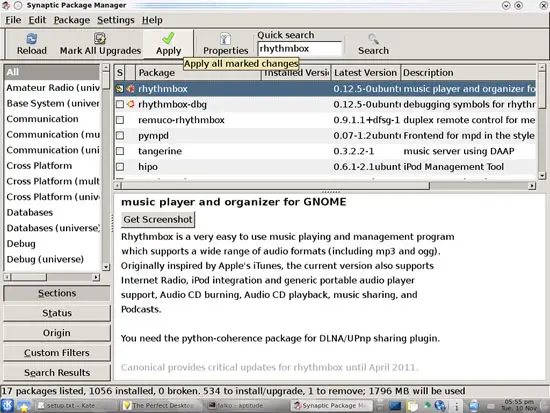Sort by S status column header
The width and height of the screenshot is (550, 413).
[120, 73]
